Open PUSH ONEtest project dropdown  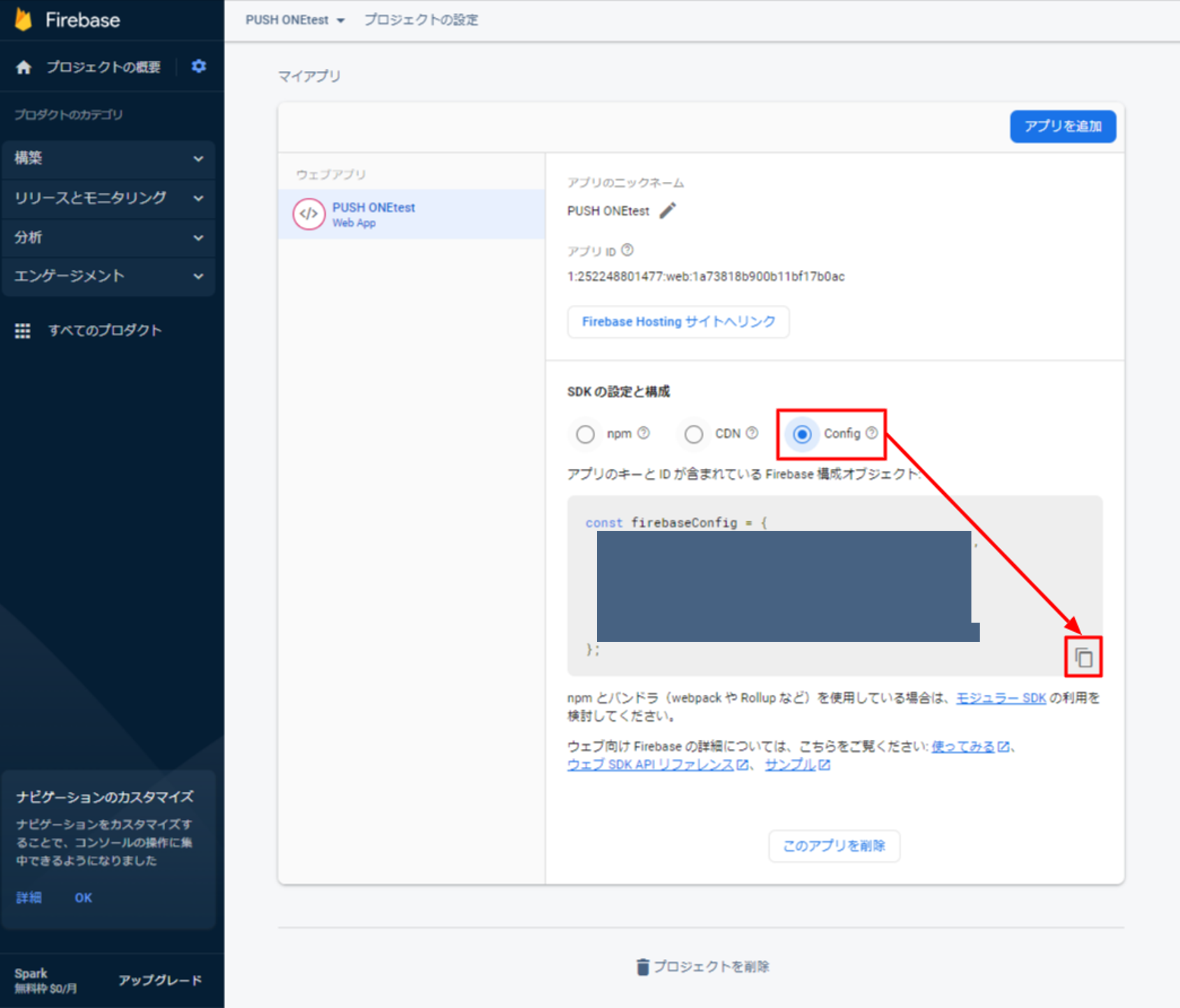pos(295,20)
